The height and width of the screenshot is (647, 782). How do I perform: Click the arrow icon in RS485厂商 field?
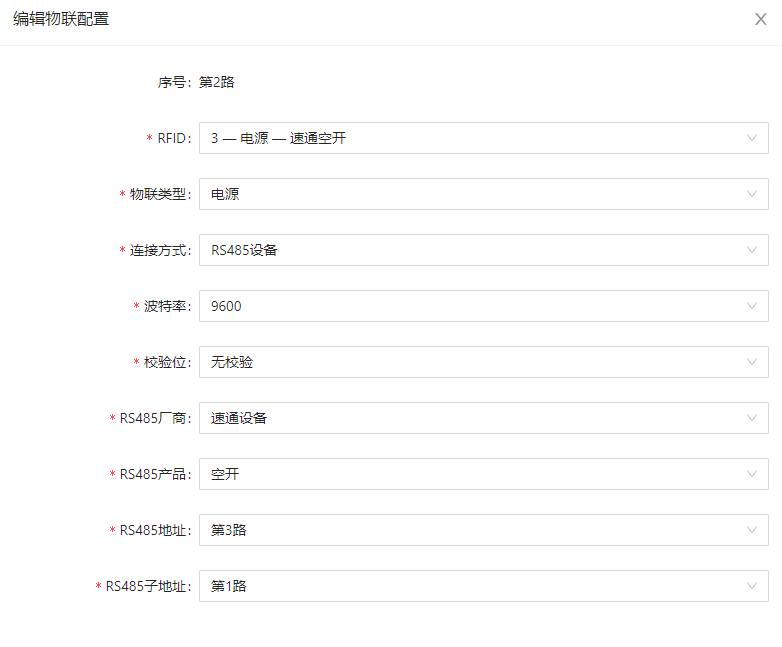(752, 418)
